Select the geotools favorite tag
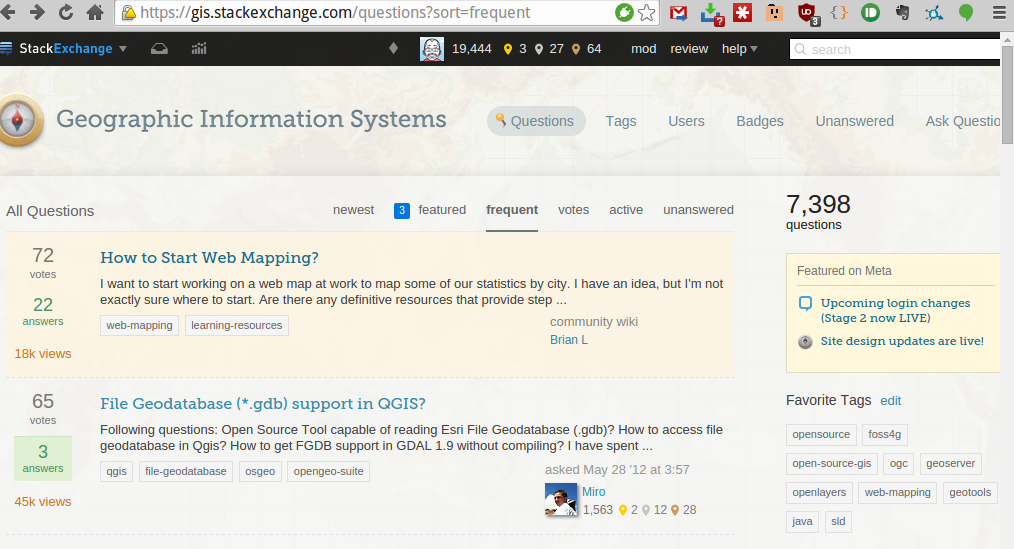 [970, 493]
